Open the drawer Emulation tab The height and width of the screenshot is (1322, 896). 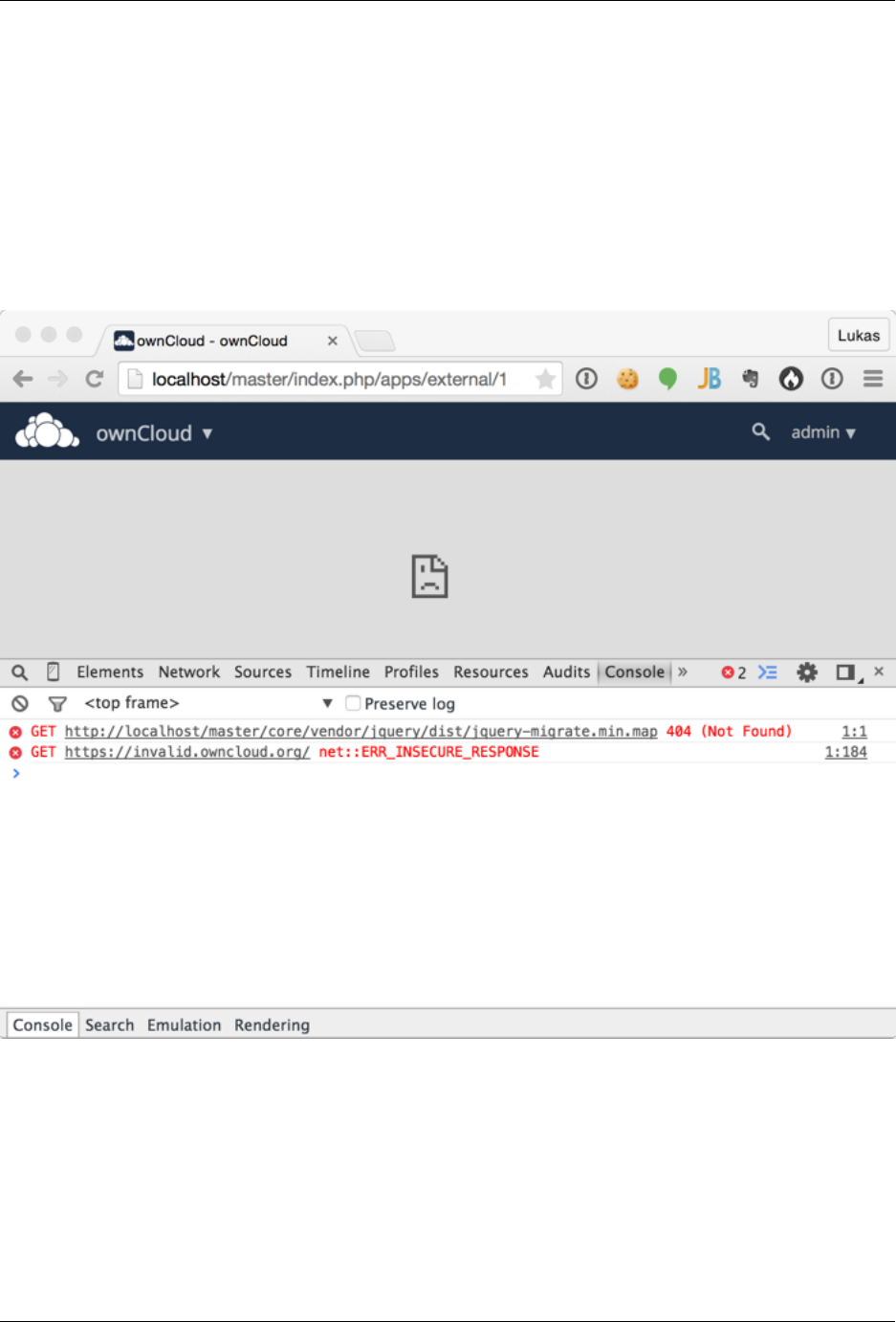coord(184,1025)
